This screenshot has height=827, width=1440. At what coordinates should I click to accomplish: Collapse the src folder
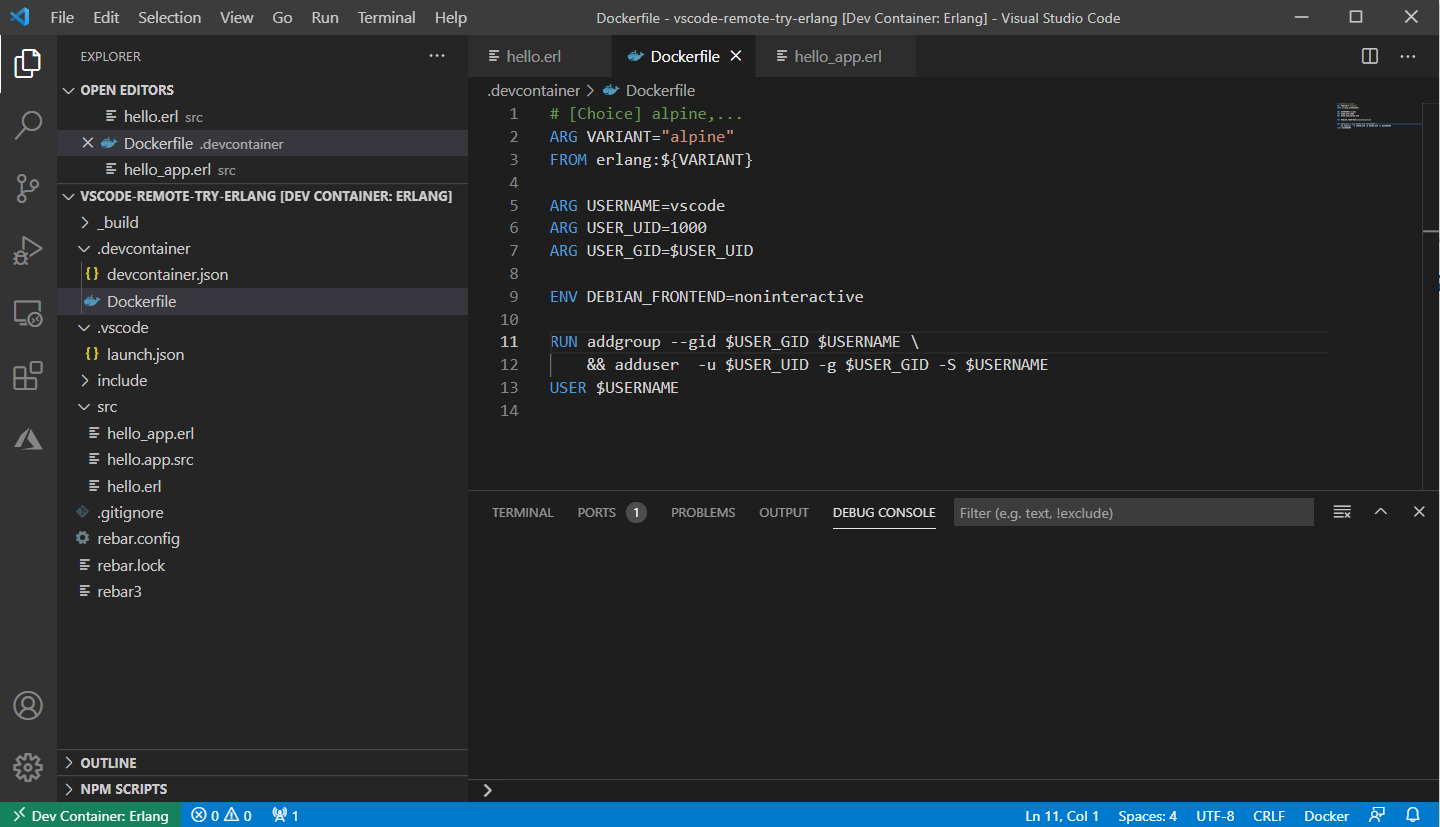click(x=262, y=406)
